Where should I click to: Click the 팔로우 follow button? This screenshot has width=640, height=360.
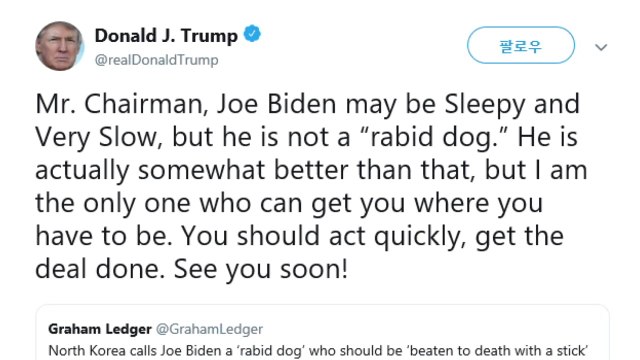[521, 45]
